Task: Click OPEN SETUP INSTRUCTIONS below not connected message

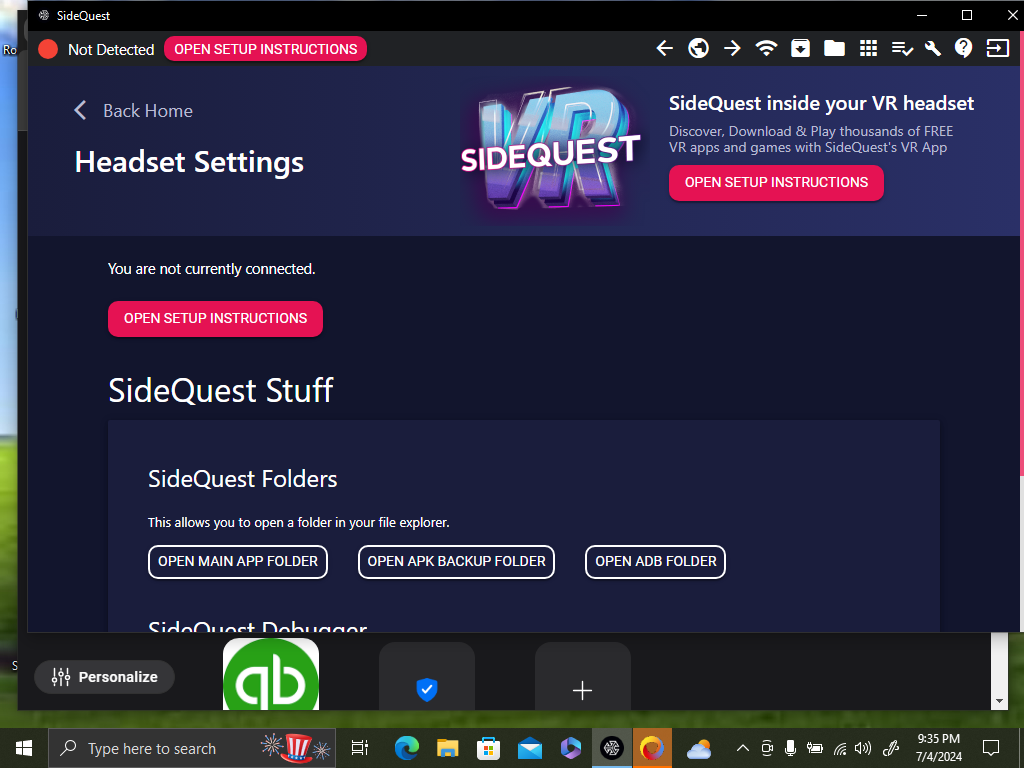Action: click(x=215, y=318)
